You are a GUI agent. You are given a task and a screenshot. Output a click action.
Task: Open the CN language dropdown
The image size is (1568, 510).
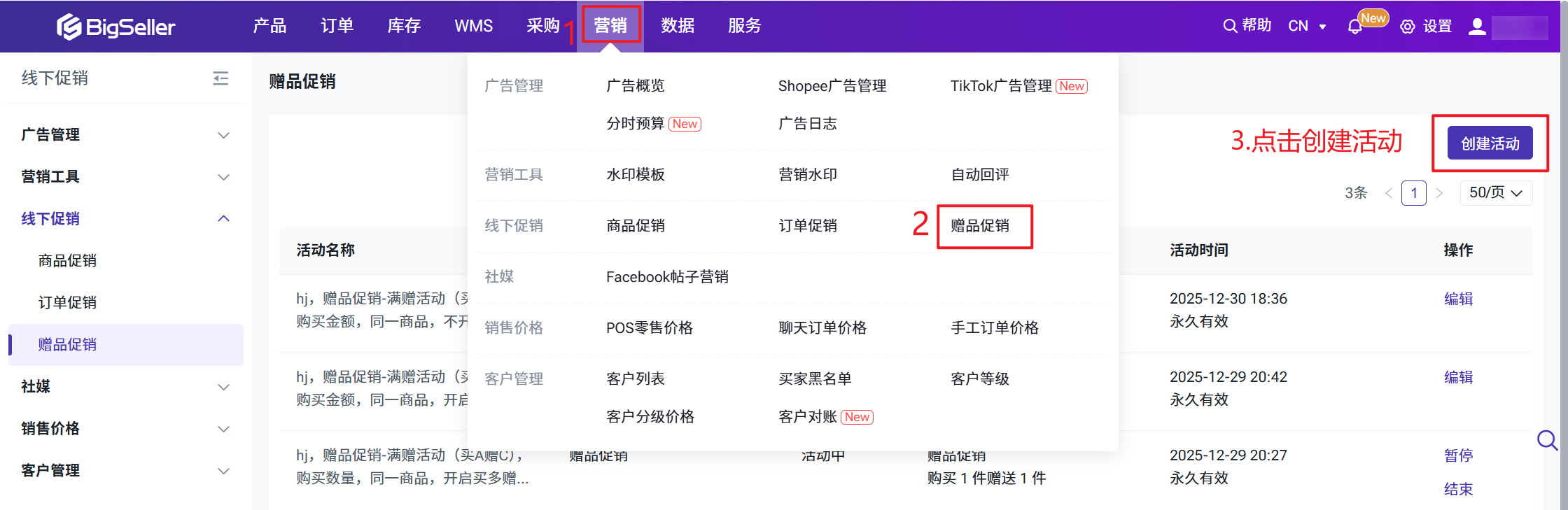(1306, 27)
